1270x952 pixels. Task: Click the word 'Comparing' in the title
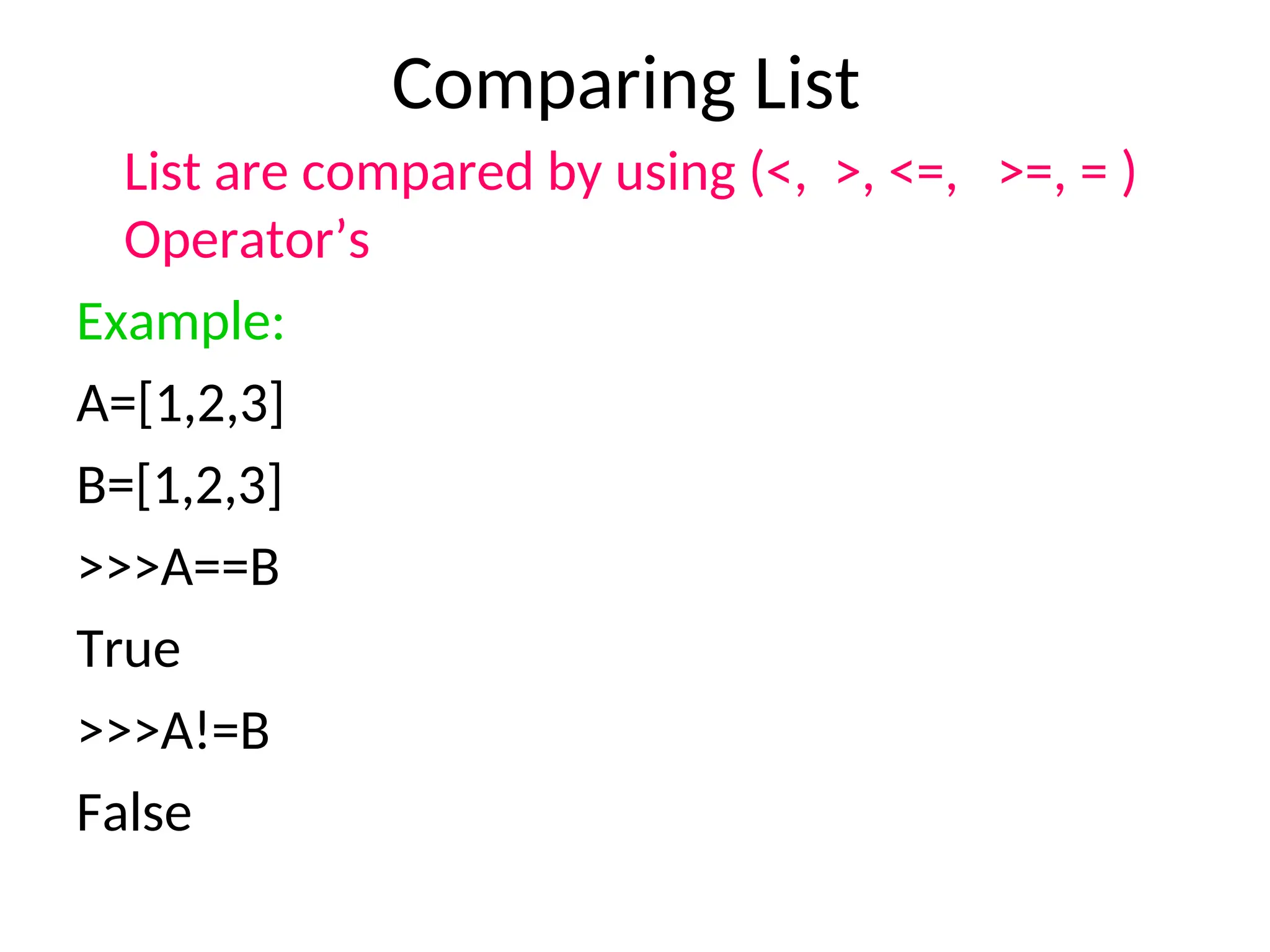[563, 87]
